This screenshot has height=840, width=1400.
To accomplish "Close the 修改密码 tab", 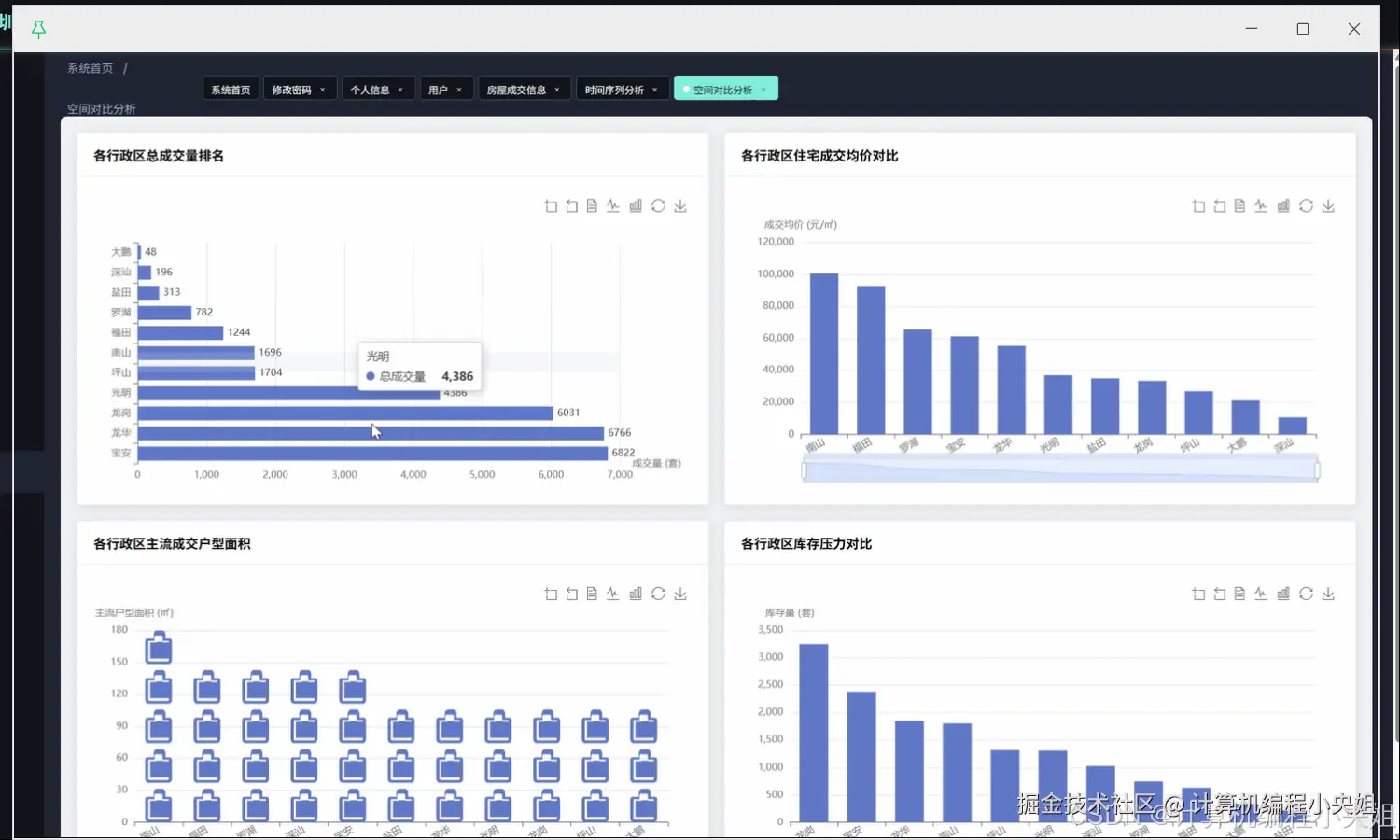I will [x=323, y=91].
